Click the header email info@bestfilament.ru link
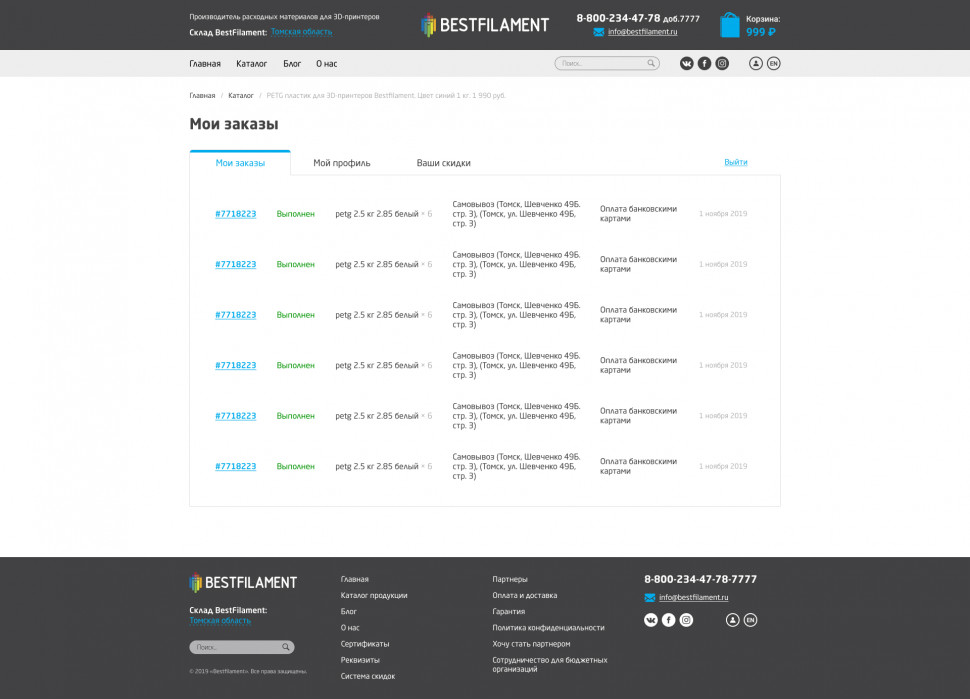The height and width of the screenshot is (699, 970). coord(642,32)
